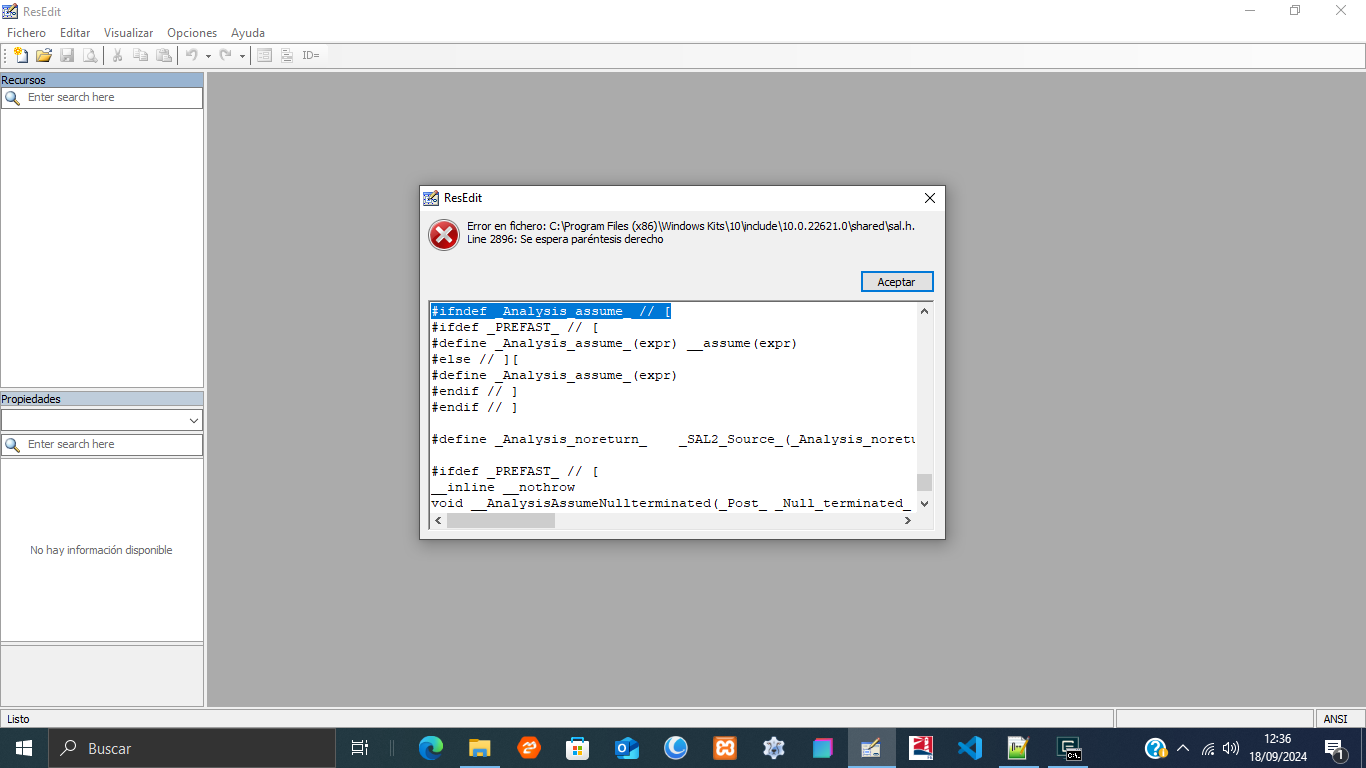Launch Microsoft Edge from the taskbar

[x=431, y=748]
